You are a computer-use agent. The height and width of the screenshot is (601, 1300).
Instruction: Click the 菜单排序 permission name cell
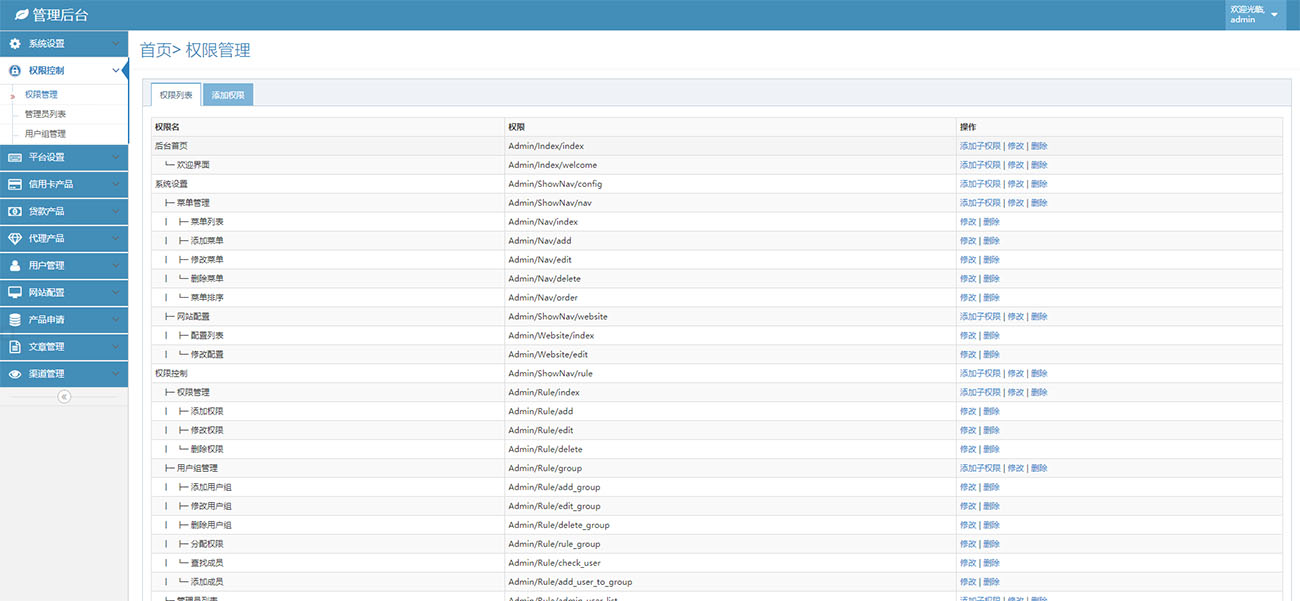327,298
